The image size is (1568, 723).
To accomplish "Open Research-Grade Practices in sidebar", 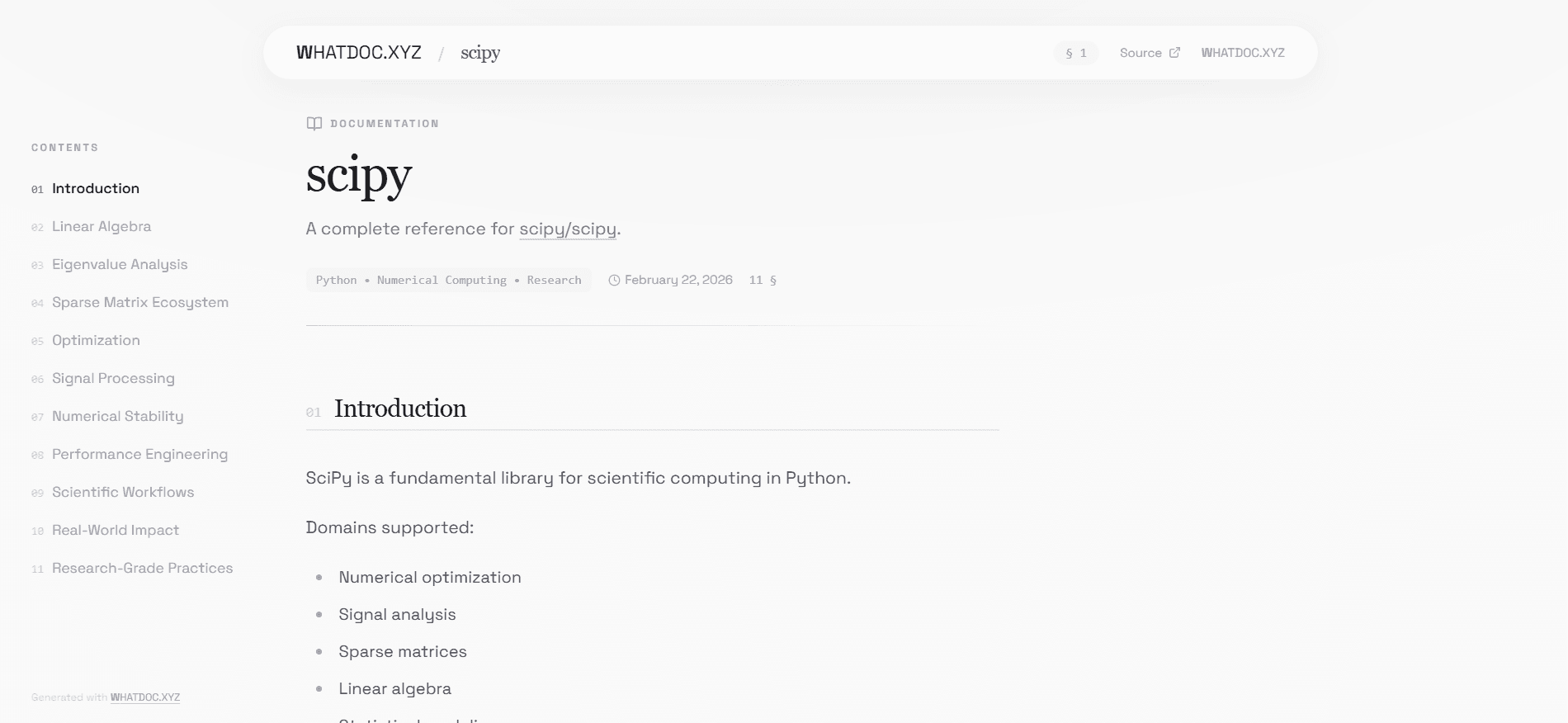I will coord(142,568).
